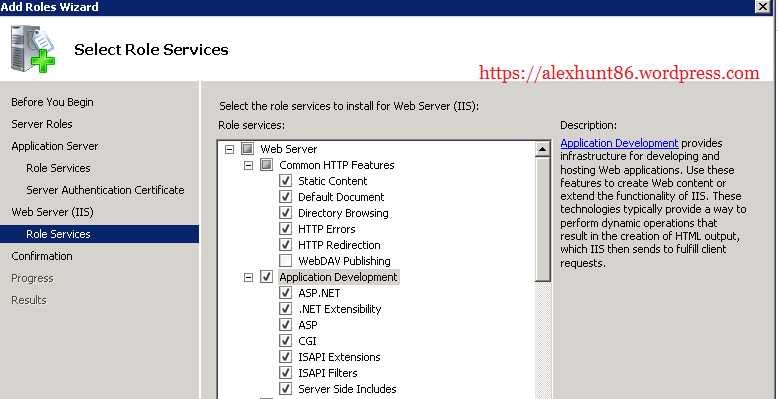
Task: Select the HTTP Redirection label text
Action: (339, 245)
